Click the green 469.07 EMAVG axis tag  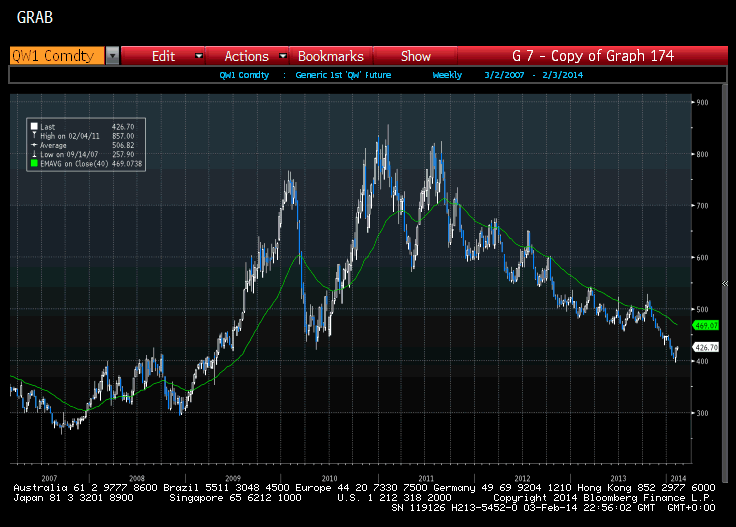click(706, 325)
